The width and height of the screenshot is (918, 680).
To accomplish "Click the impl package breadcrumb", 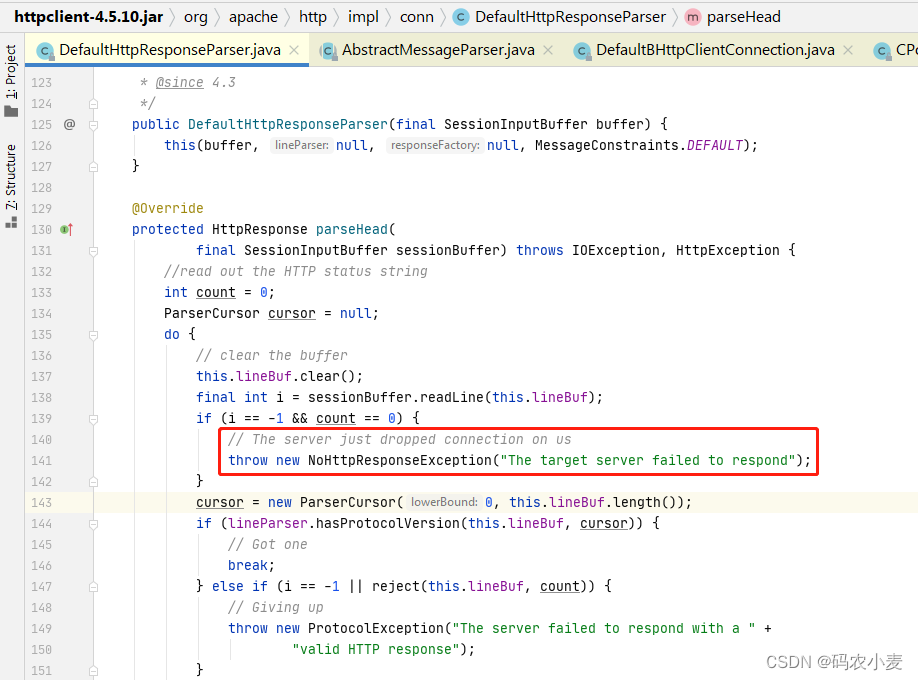I will (x=363, y=17).
